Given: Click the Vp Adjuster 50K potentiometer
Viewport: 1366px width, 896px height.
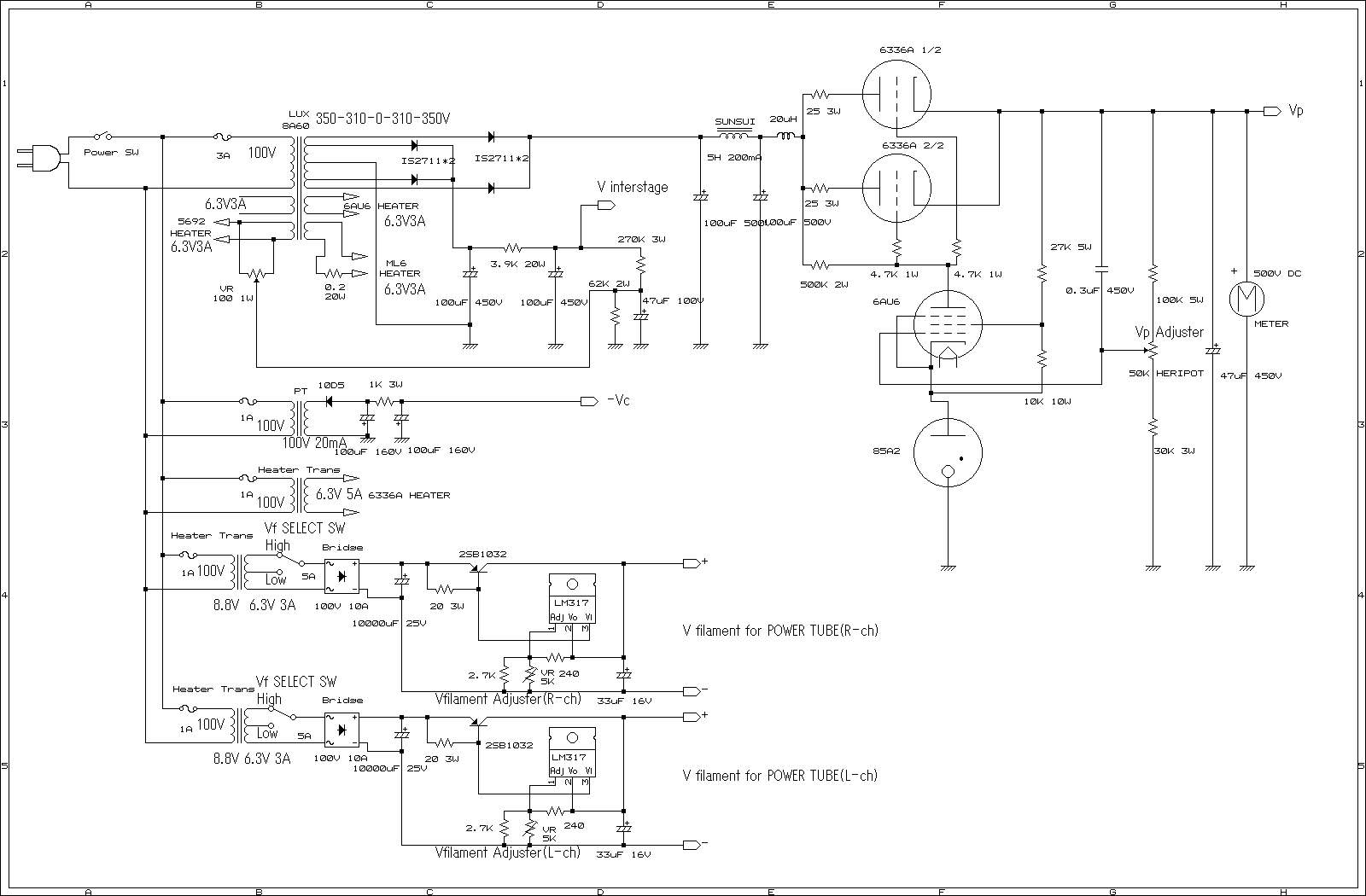Looking at the screenshot, I should click(1152, 350).
